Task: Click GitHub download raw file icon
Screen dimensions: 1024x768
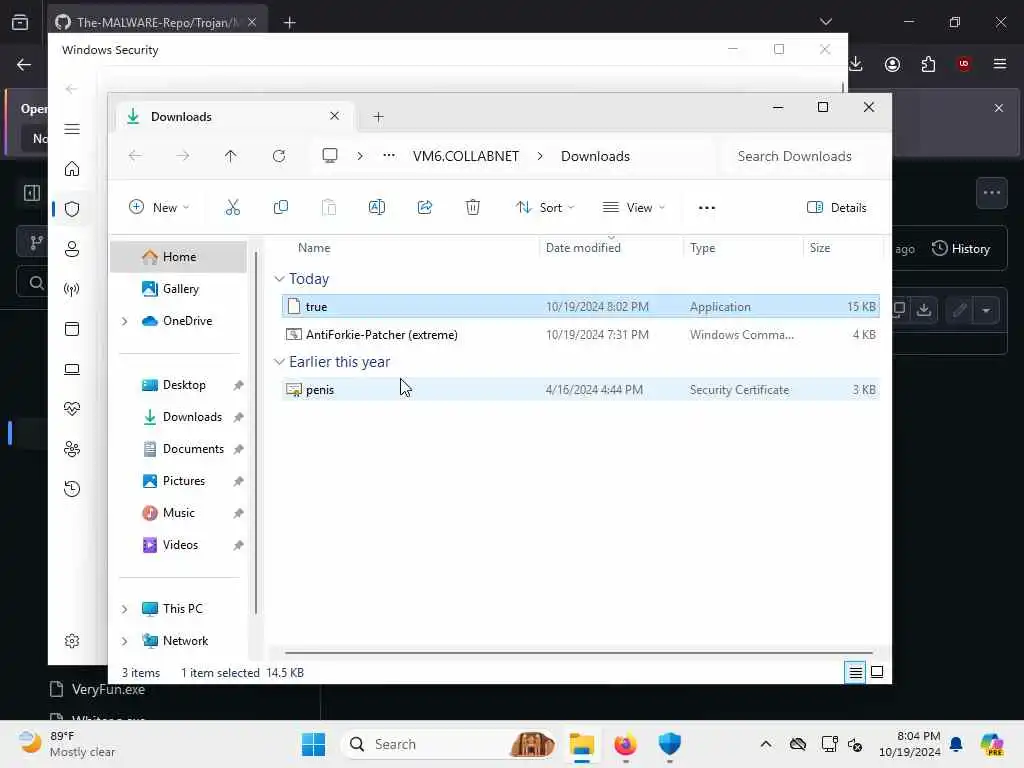Action: pos(923,310)
